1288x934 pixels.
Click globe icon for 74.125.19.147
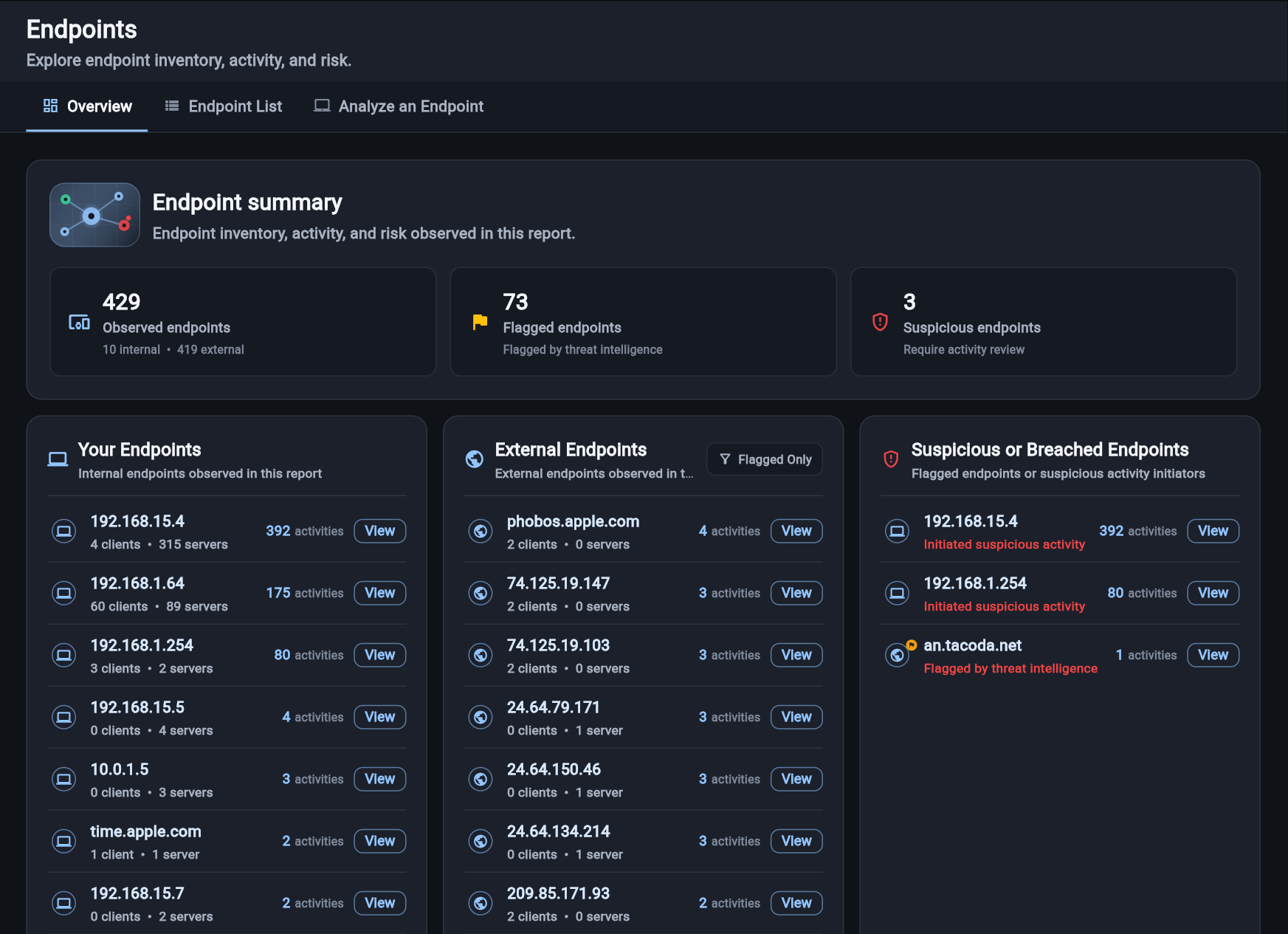click(x=481, y=593)
